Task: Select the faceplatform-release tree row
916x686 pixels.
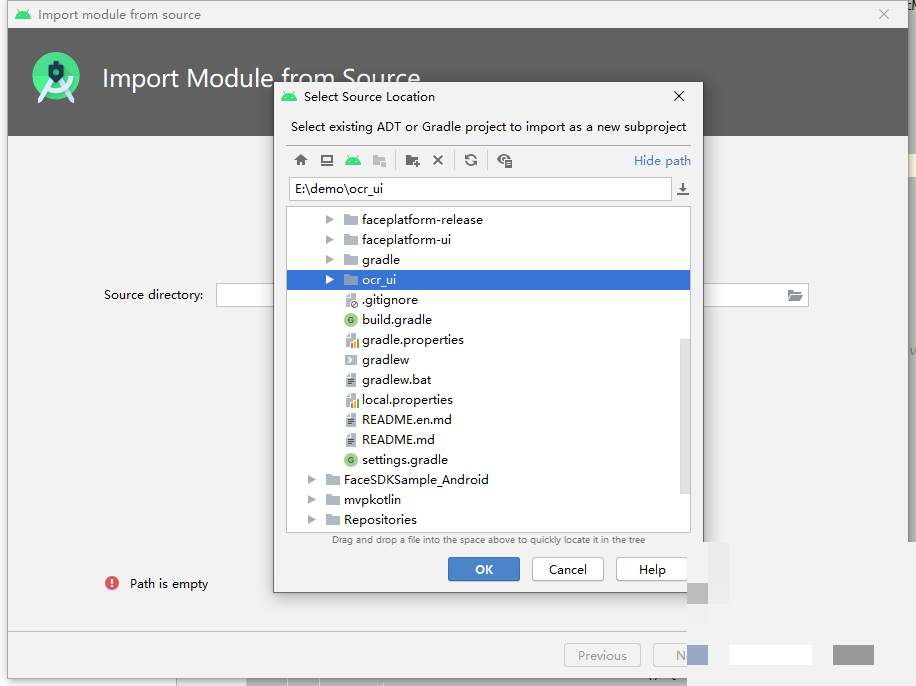Action: [x=488, y=220]
